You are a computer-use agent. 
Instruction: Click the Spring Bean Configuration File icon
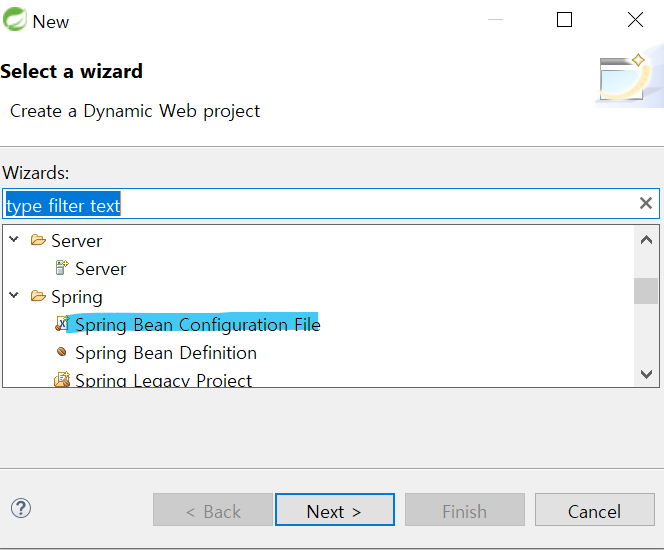62,324
